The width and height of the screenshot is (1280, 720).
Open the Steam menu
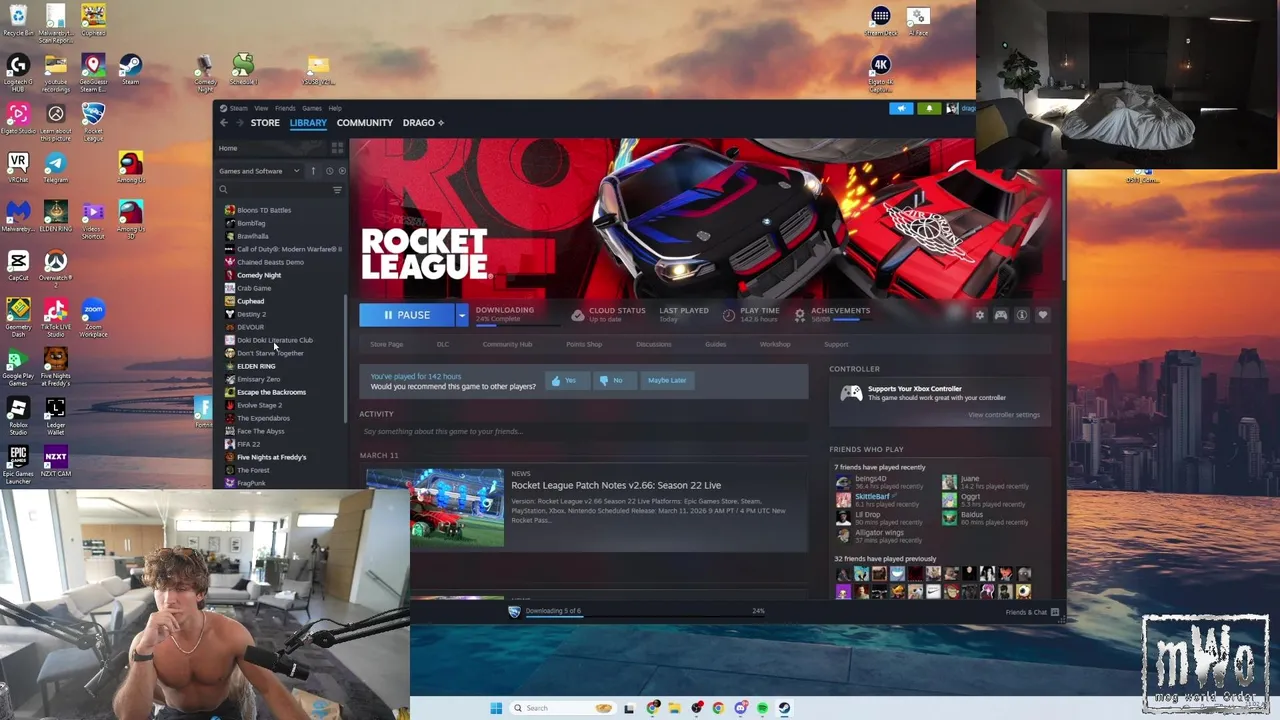tap(235, 108)
